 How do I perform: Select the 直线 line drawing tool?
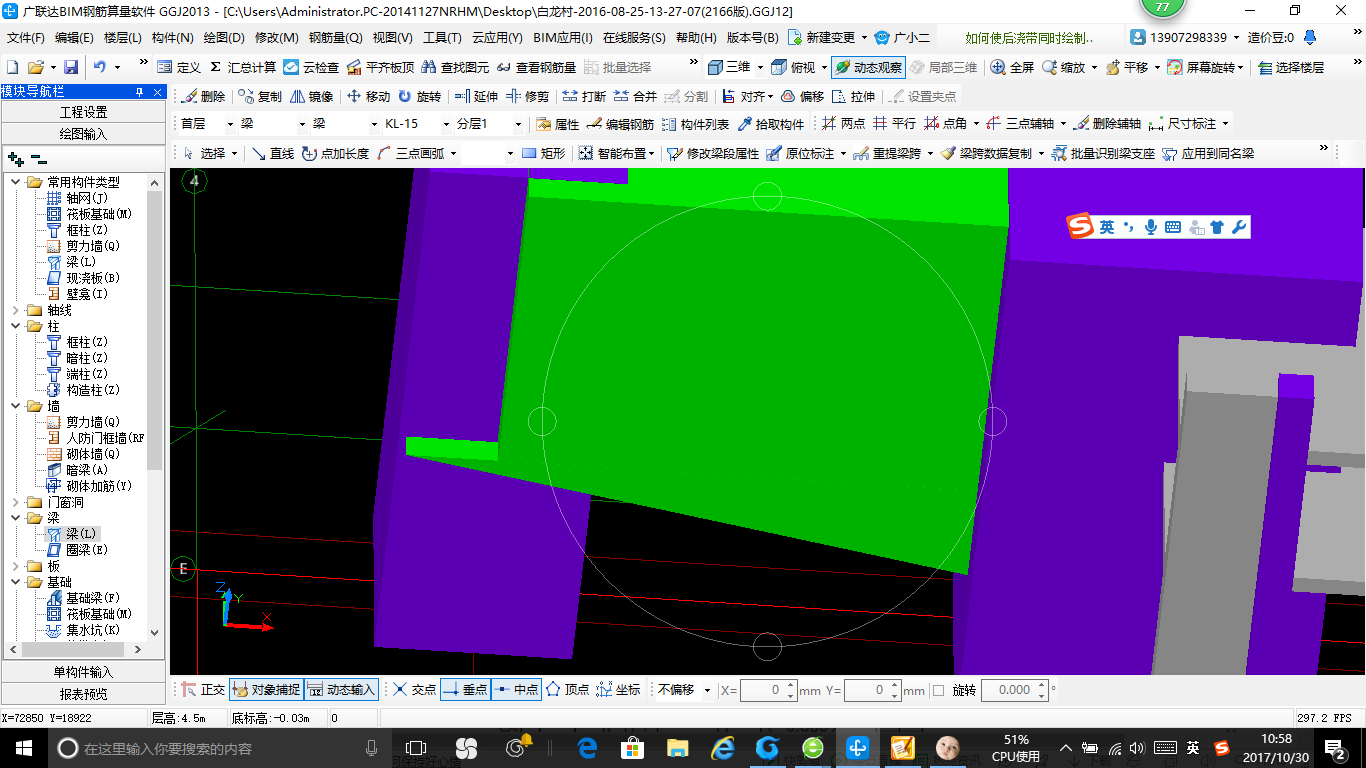273,154
